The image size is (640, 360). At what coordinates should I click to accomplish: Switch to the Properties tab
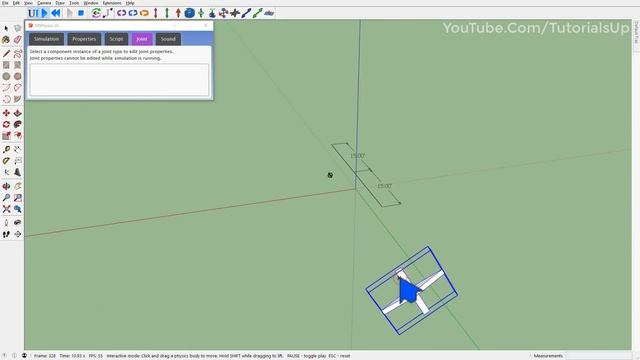tap(84, 39)
